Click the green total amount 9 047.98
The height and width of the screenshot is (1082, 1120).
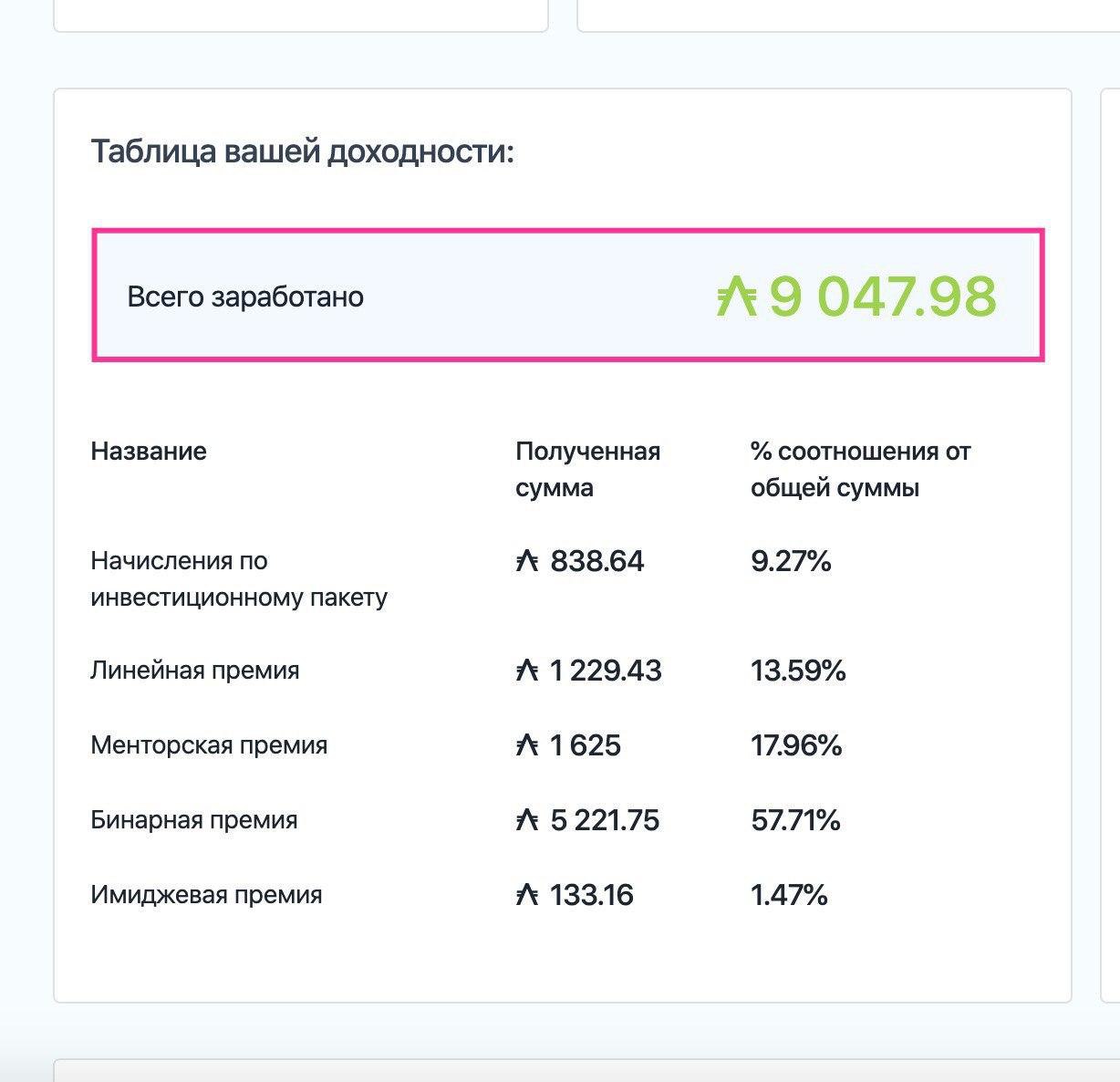pyautogui.click(x=882, y=297)
